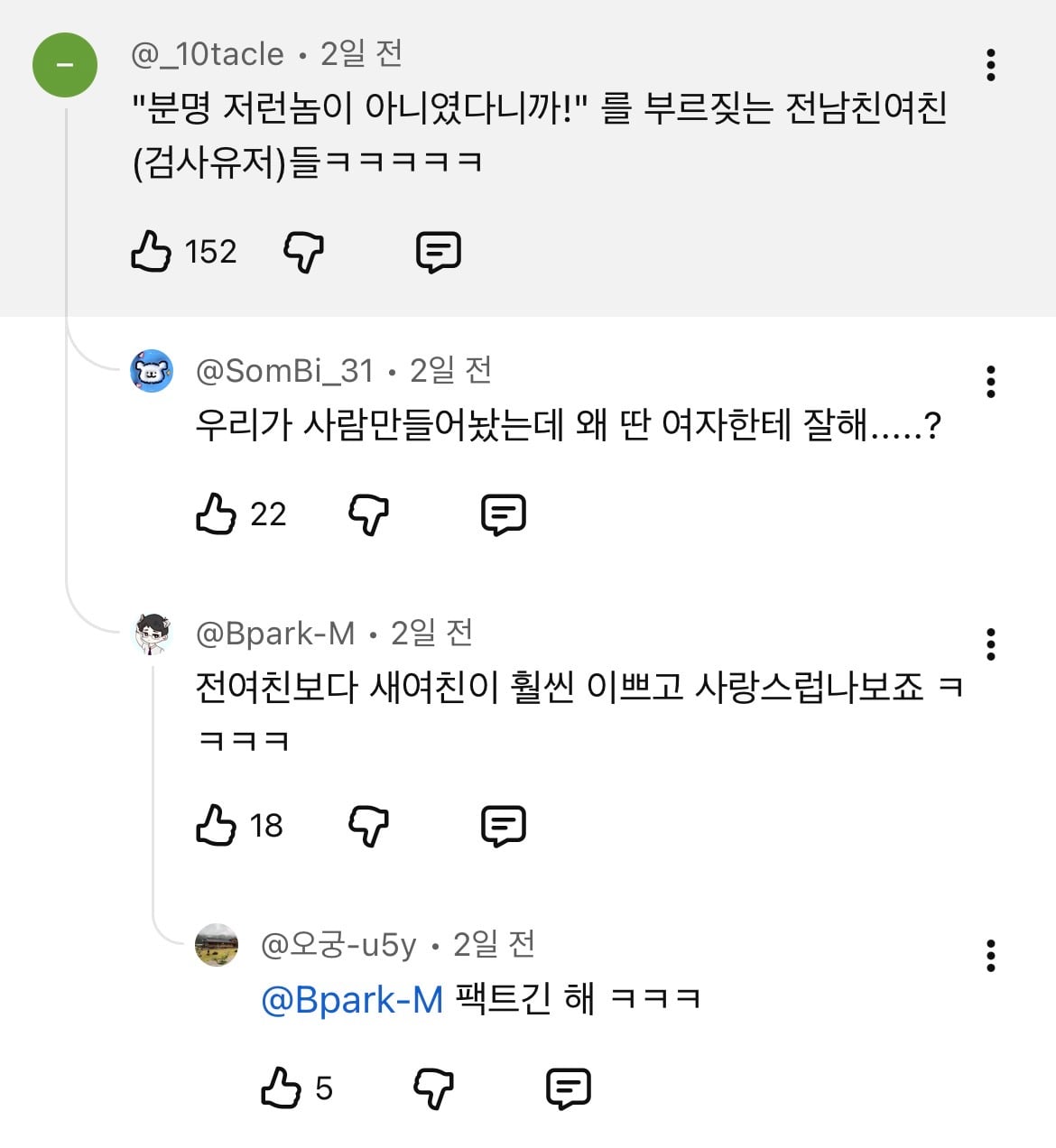
Task: Like the comment by @_10tacle
Action: [x=151, y=252]
